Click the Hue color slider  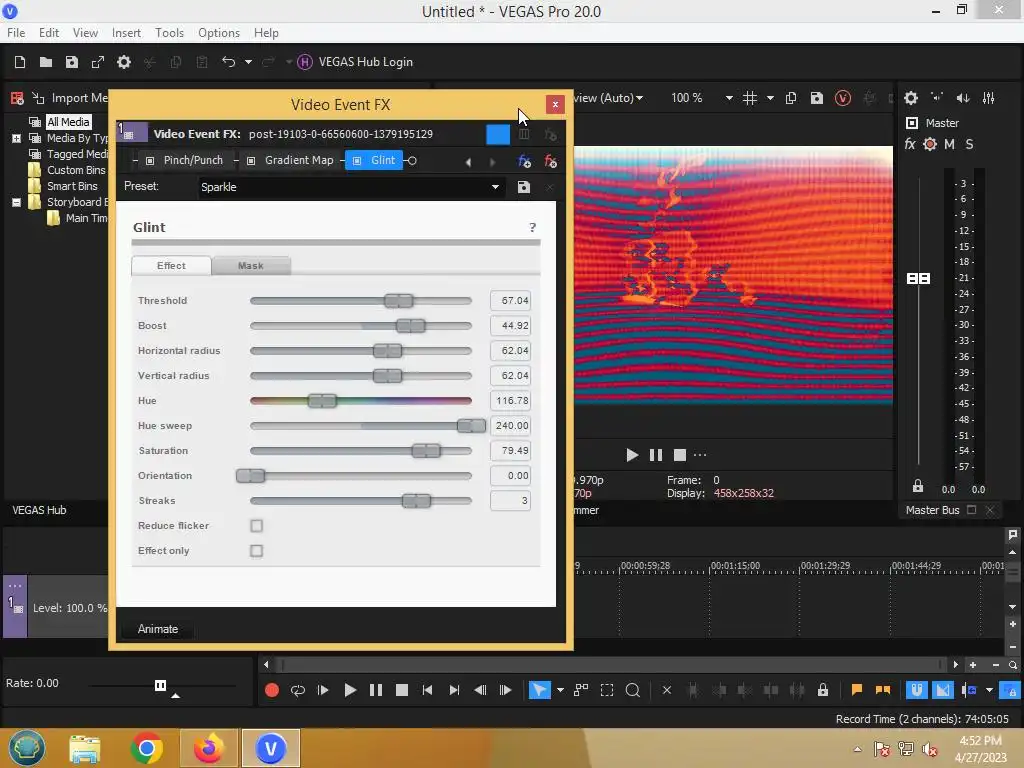(x=360, y=400)
